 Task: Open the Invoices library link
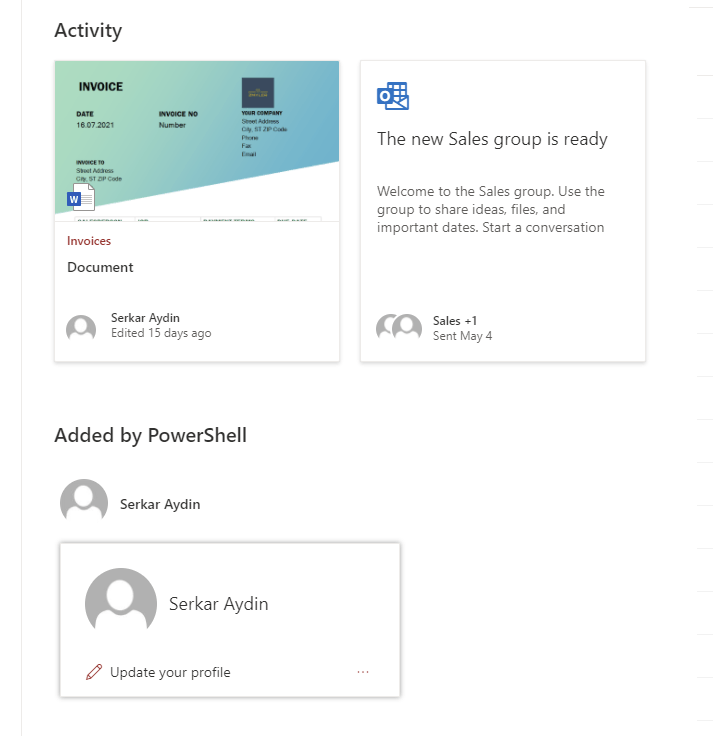click(x=89, y=241)
